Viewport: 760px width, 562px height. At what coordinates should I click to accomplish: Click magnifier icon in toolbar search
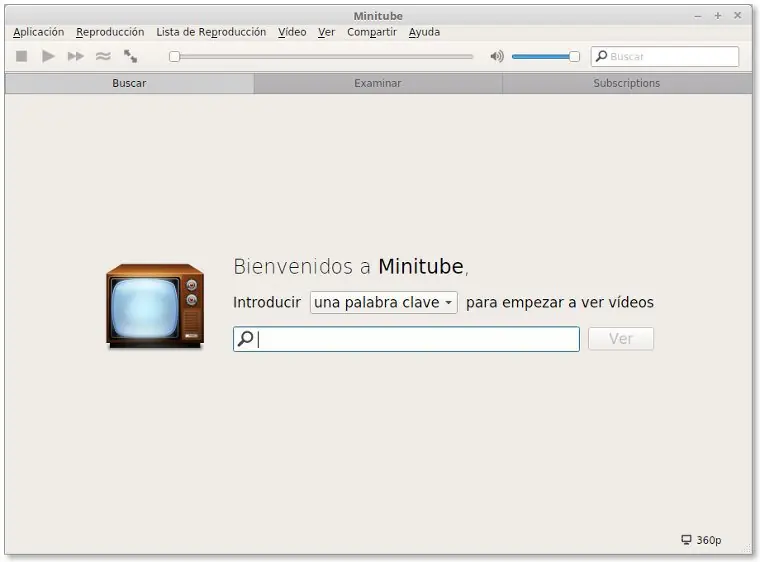click(x=602, y=56)
